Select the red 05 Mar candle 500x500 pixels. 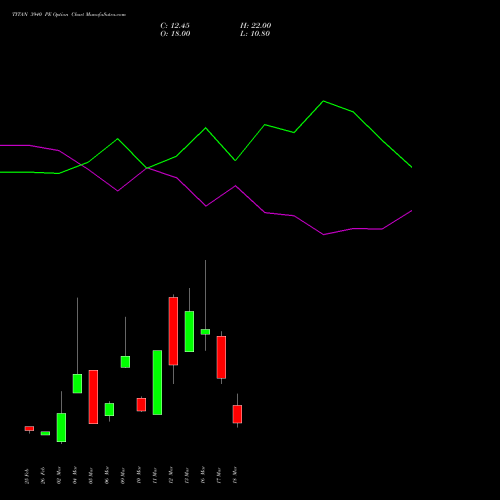[93, 397]
